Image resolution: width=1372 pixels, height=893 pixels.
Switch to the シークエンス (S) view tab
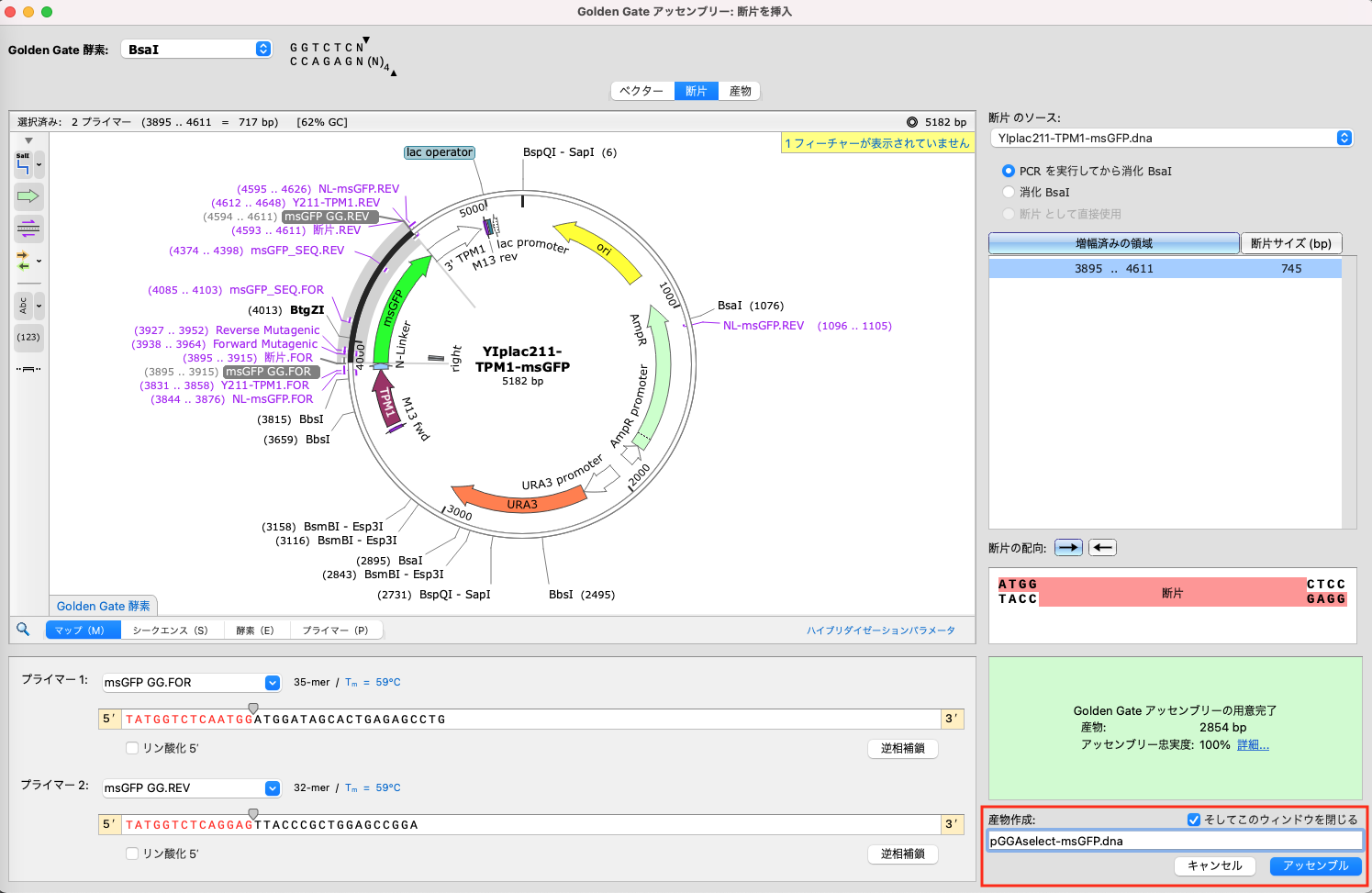point(170,631)
